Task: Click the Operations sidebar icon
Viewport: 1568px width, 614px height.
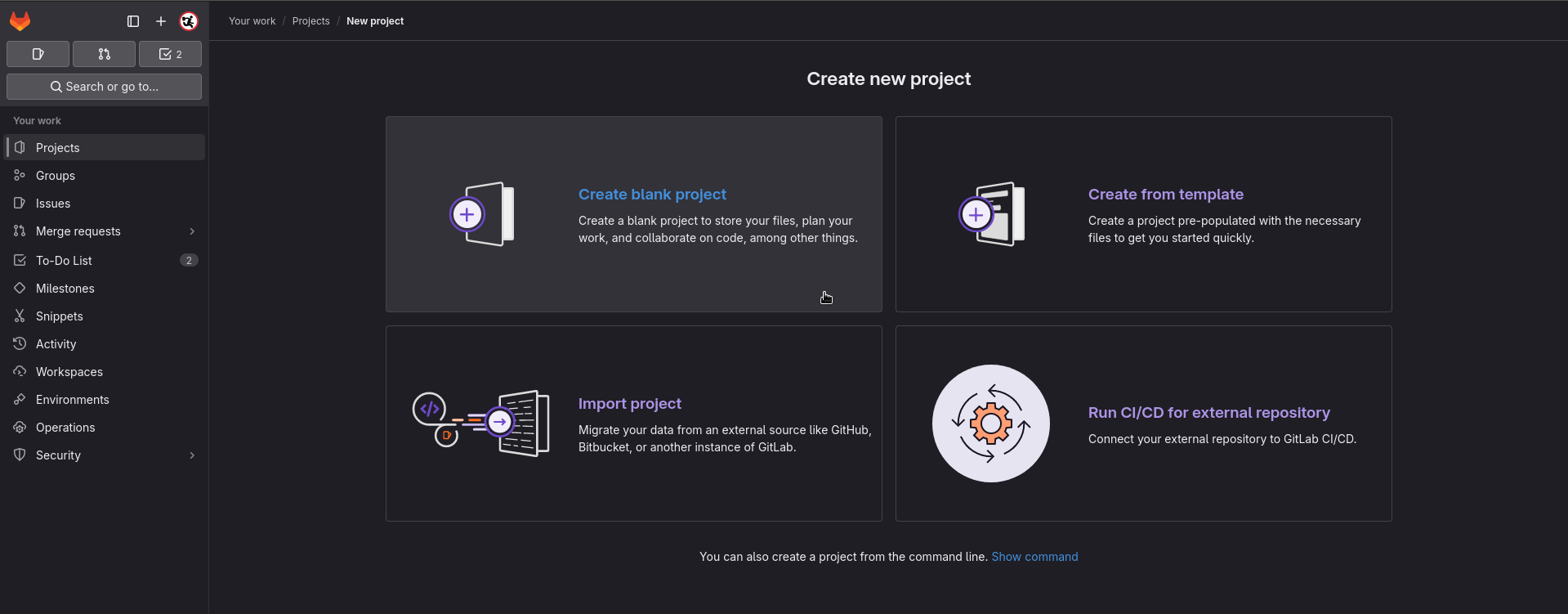Action: 20,427
